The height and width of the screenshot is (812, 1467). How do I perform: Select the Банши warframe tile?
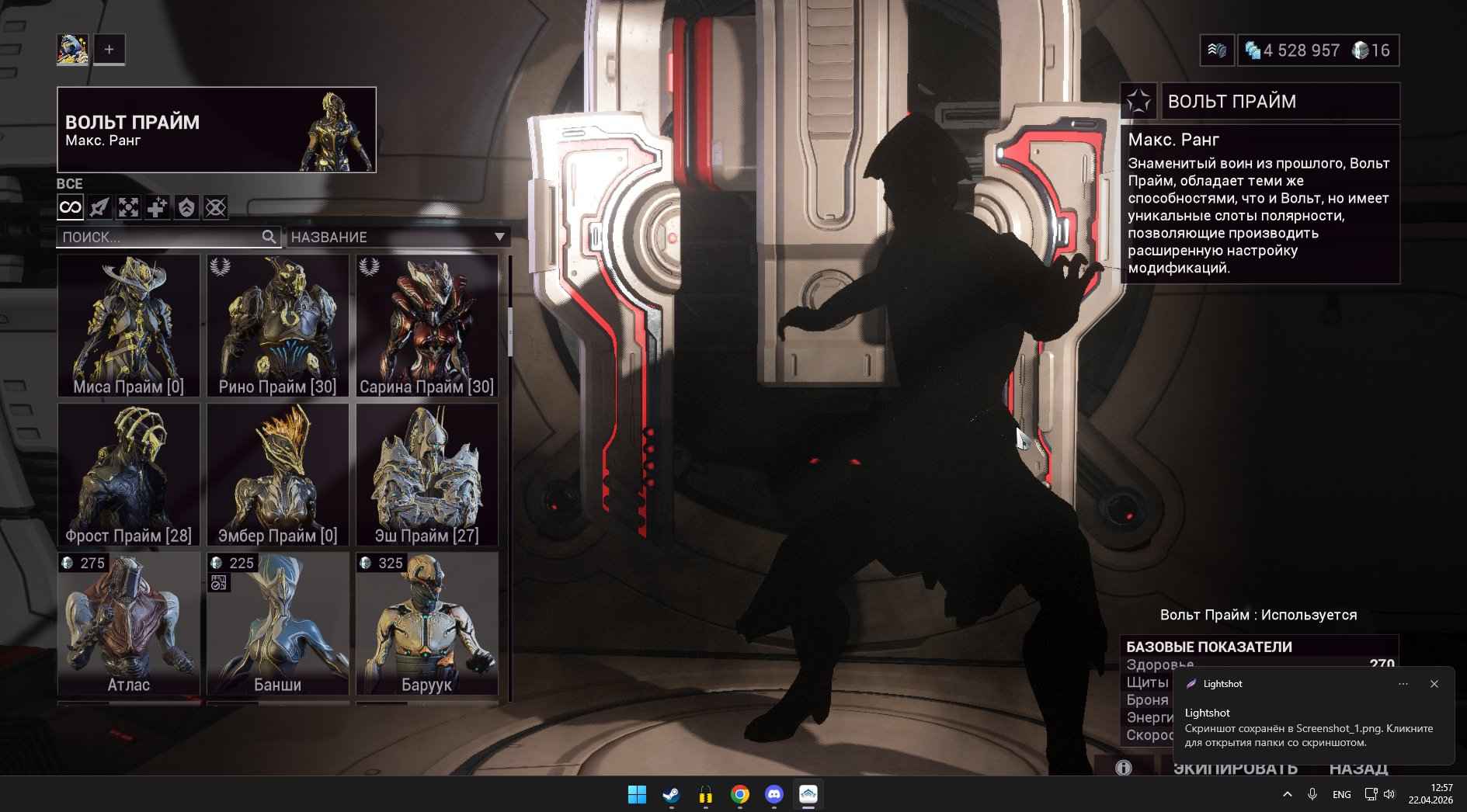pyautogui.click(x=278, y=624)
